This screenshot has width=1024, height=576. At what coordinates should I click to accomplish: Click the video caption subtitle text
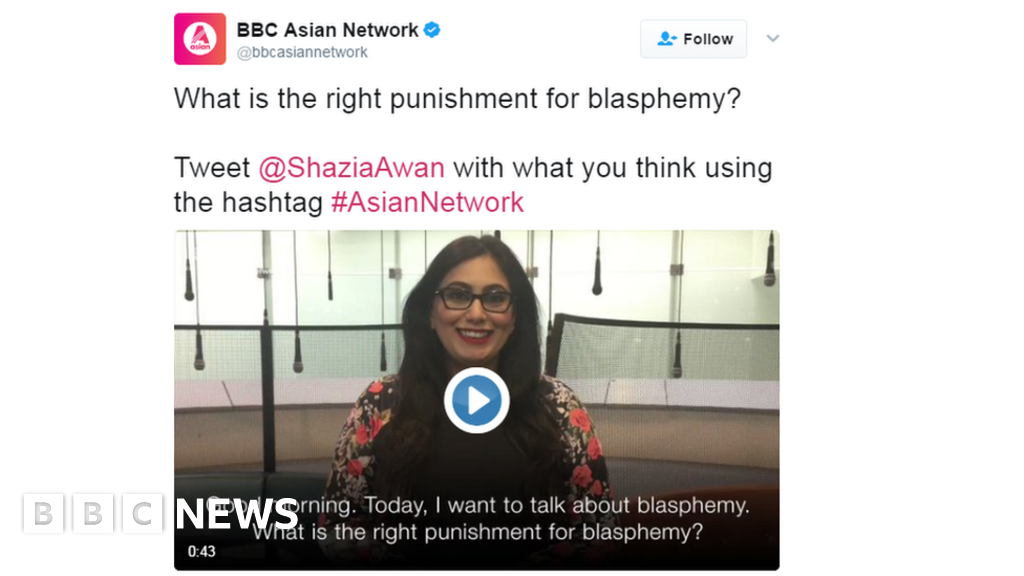[478, 519]
